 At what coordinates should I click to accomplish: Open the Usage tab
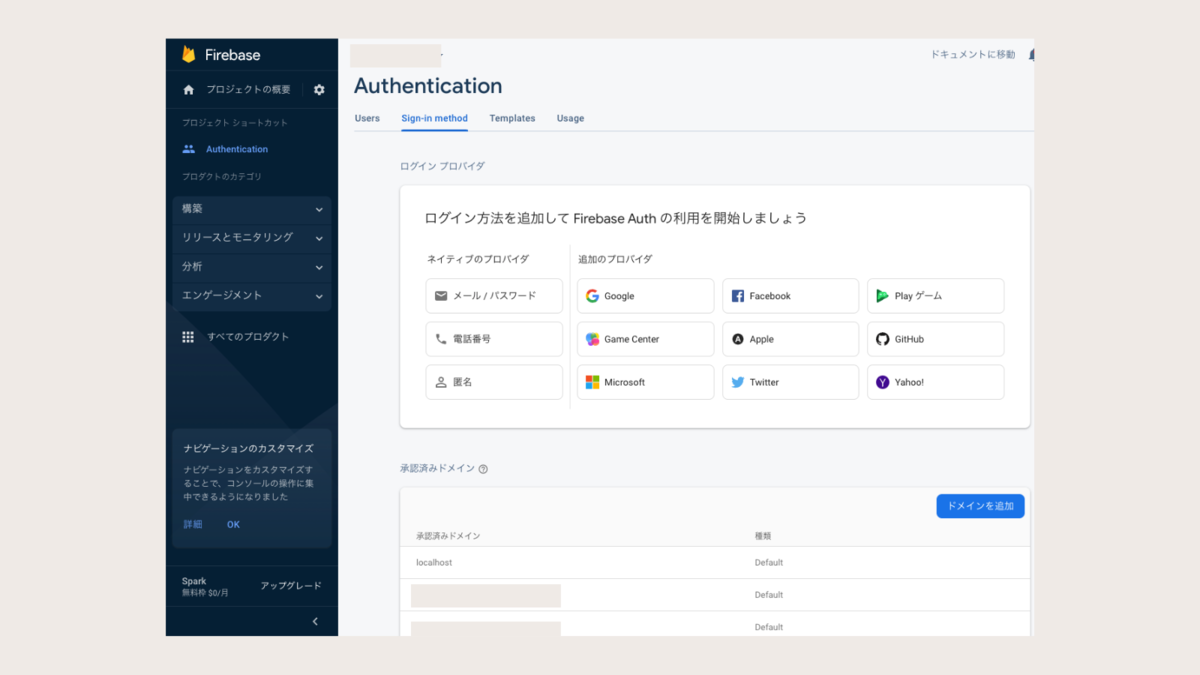point(570,118)
